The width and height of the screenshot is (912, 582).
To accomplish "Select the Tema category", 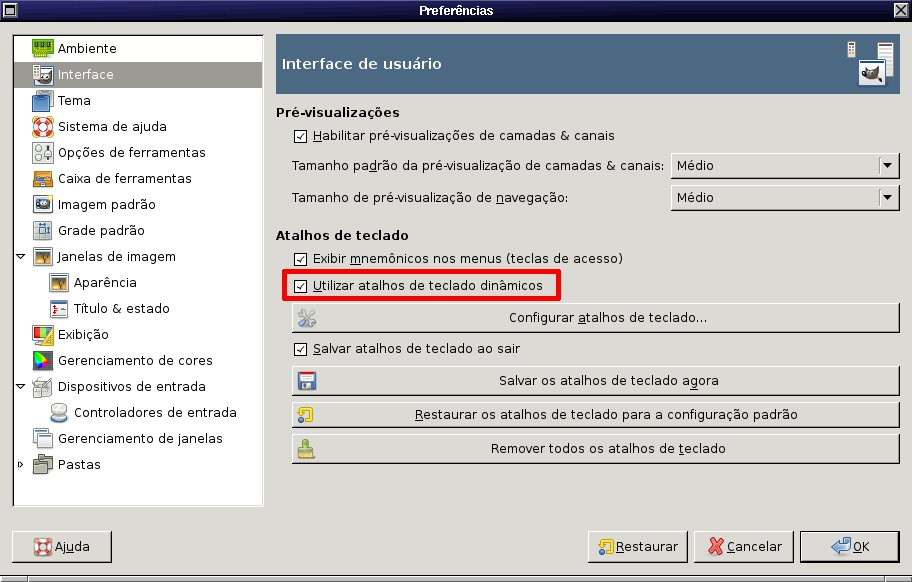I will coord(138,101).
